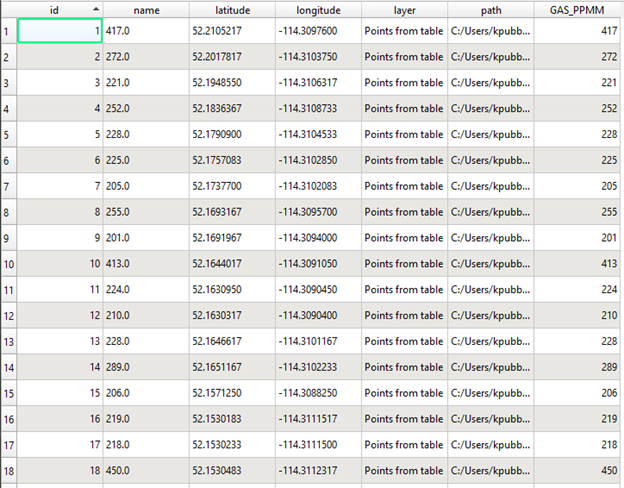The width and height of the screenshot is (624, 488).
Task: Click latitude cell 52.1530483
Action: tap(232, 470)
